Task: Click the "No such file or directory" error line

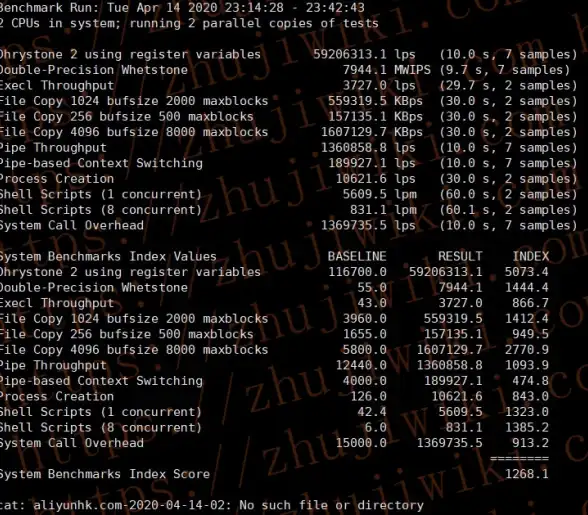Action: click(212, 505)
